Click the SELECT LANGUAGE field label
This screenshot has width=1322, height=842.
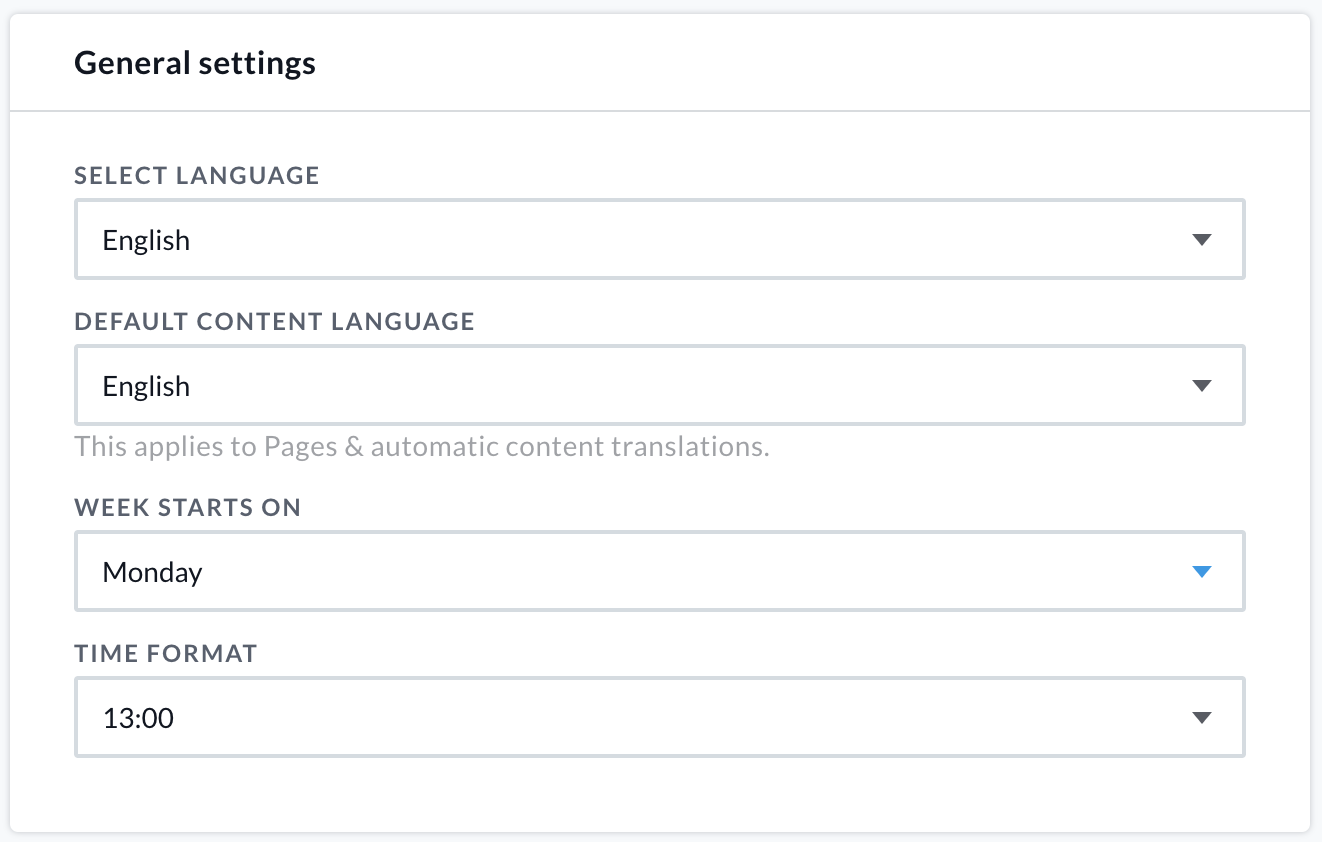pyautogui.click(x=197, y=176)
